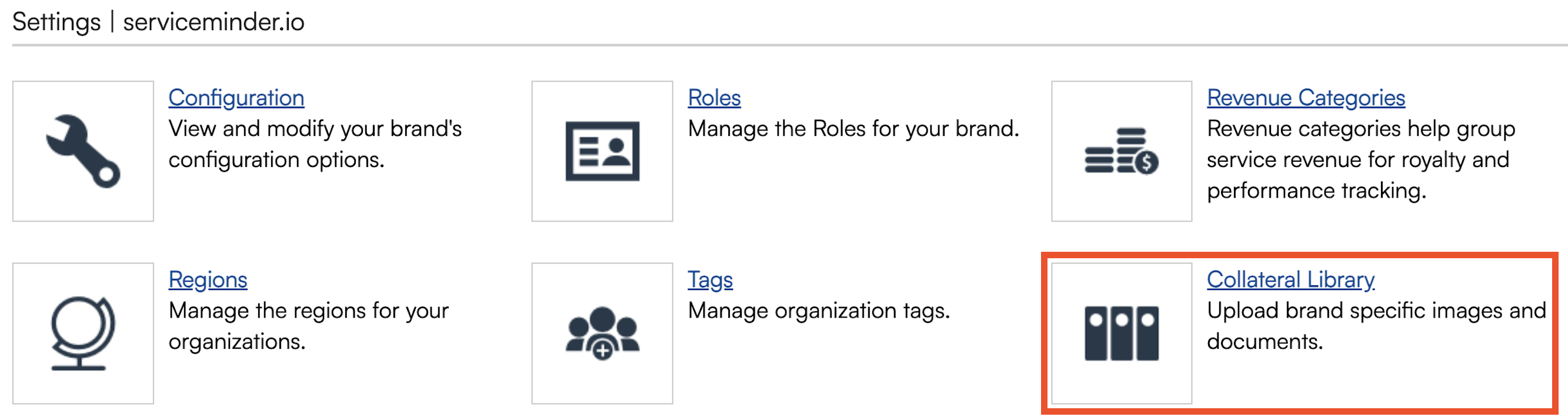The height and width of the screenshot is (420, 1568).
Task: Click 'Upload brand specific images and documents' text
Action: click(1376, 326)
